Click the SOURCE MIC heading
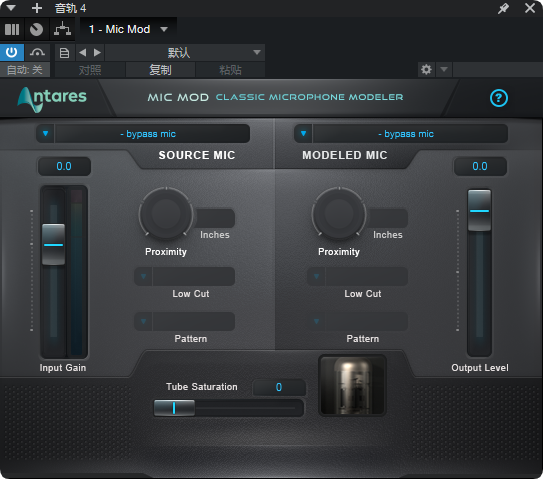The image size is (543, 479). pyautogui.click(x=197, y=155)
